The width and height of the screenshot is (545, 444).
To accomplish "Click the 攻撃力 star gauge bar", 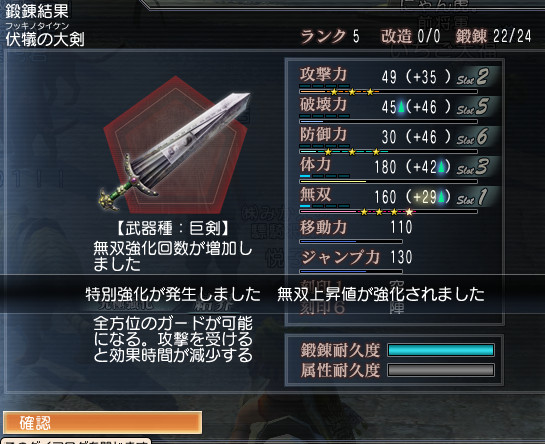I will tap(389, 92).
